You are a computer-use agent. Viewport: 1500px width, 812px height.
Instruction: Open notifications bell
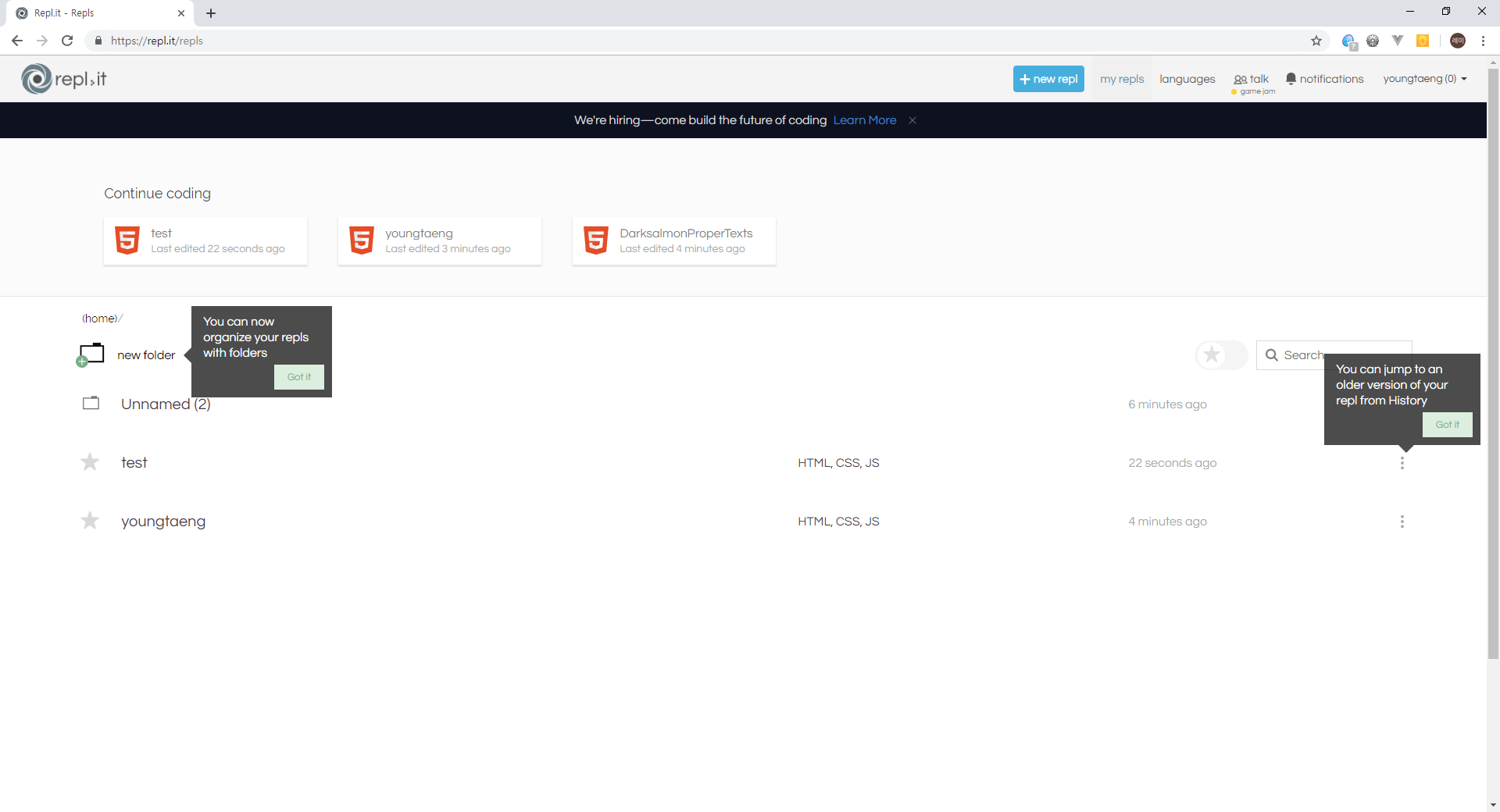pos(1324,79)
